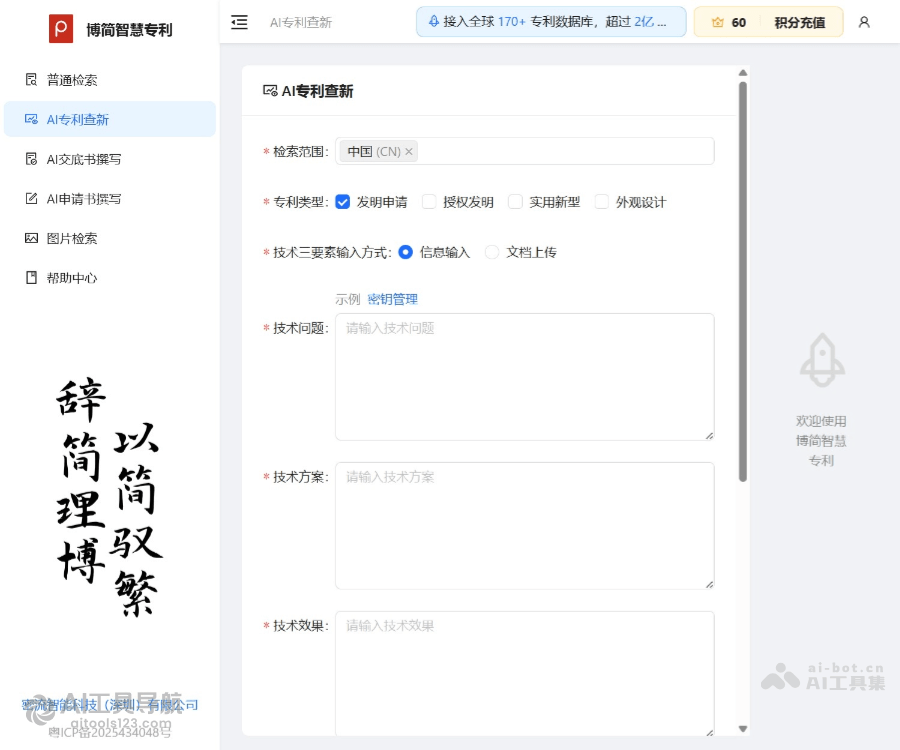Viewport: 900px width, 750px height.
Task: Click the AI专利查新 breadcrumb text
Action: 301,22
